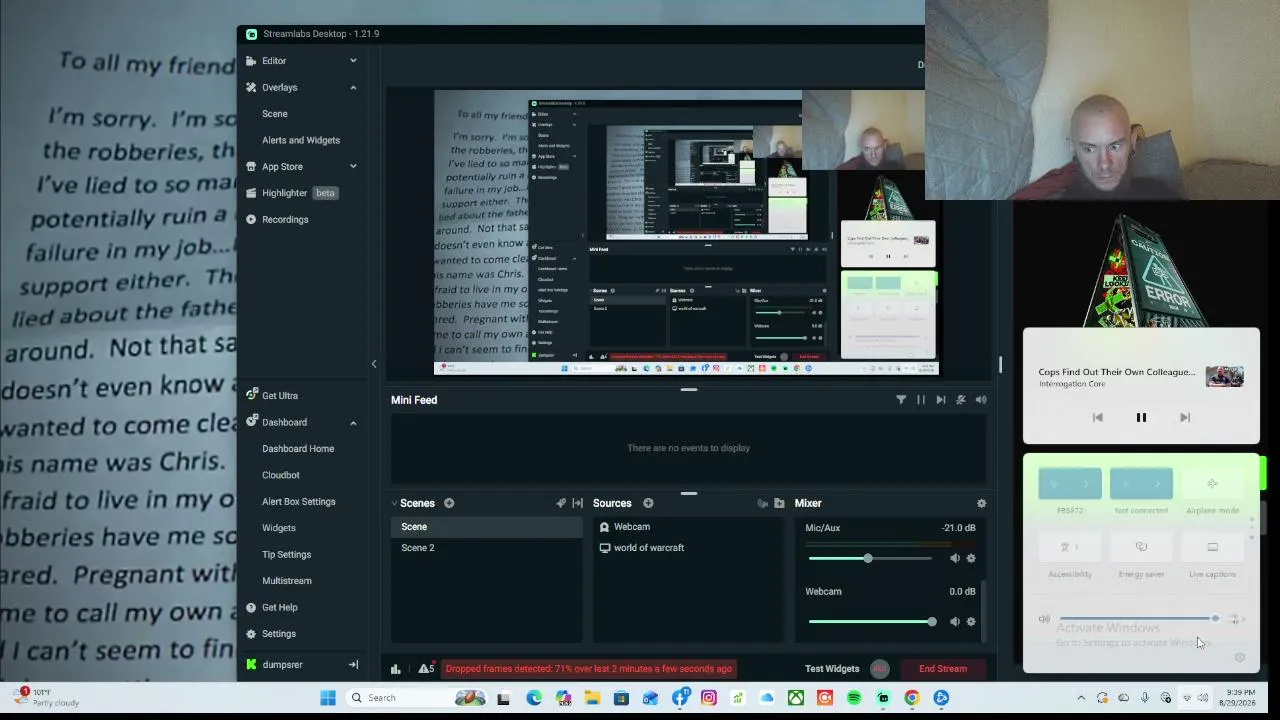Click Test Widgets
Viewport: 1280px width, 720px height.
(x=832, y=669)
